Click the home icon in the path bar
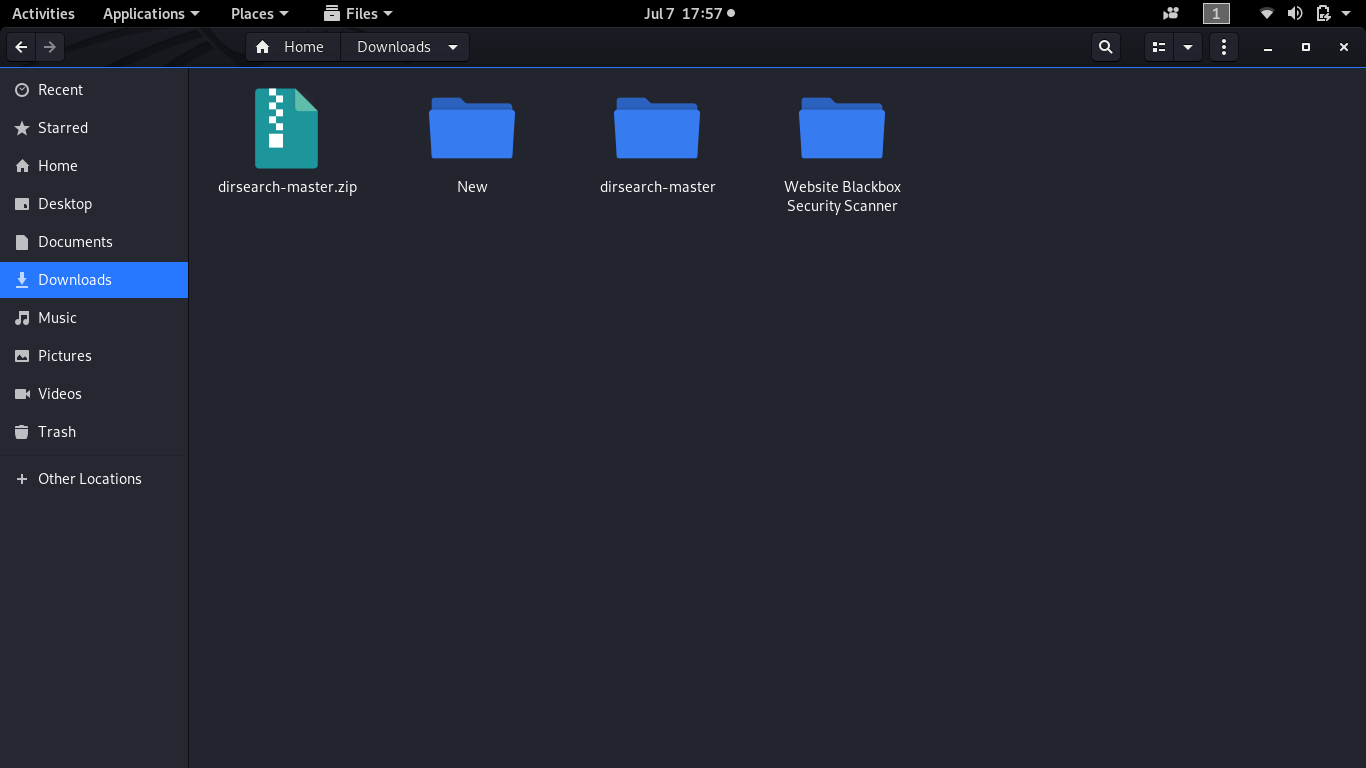Screen dimensions: 1366x768 262,47
